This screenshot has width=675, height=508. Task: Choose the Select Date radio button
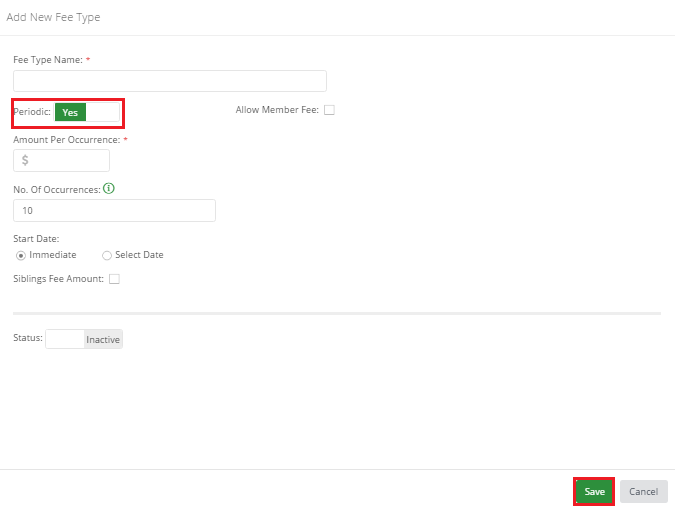(107, 256)
